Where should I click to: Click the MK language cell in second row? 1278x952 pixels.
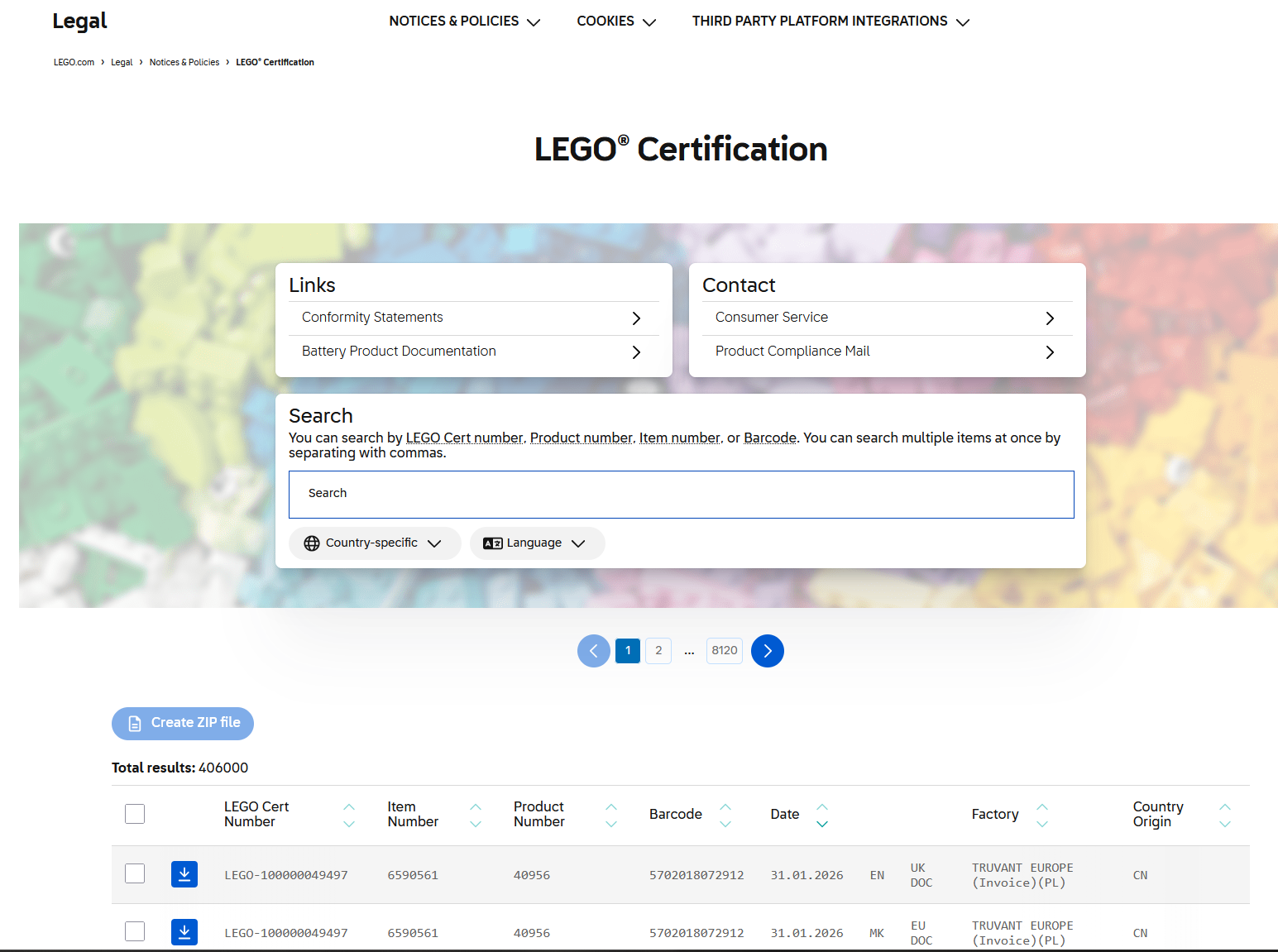coord(877,933)
